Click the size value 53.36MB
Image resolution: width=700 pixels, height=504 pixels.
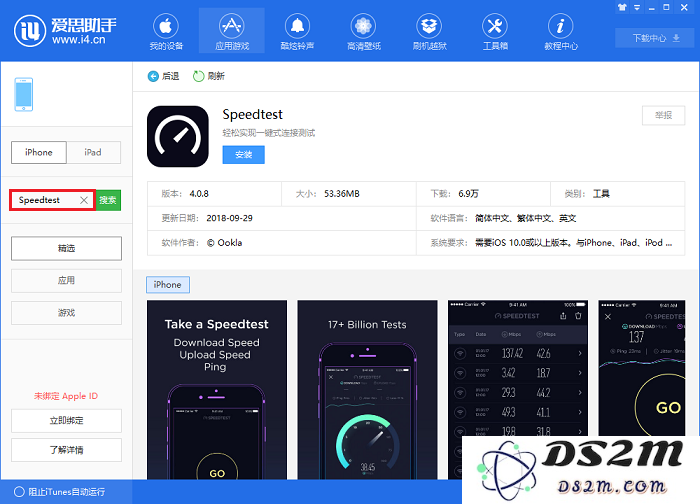(x=342, y=194)
